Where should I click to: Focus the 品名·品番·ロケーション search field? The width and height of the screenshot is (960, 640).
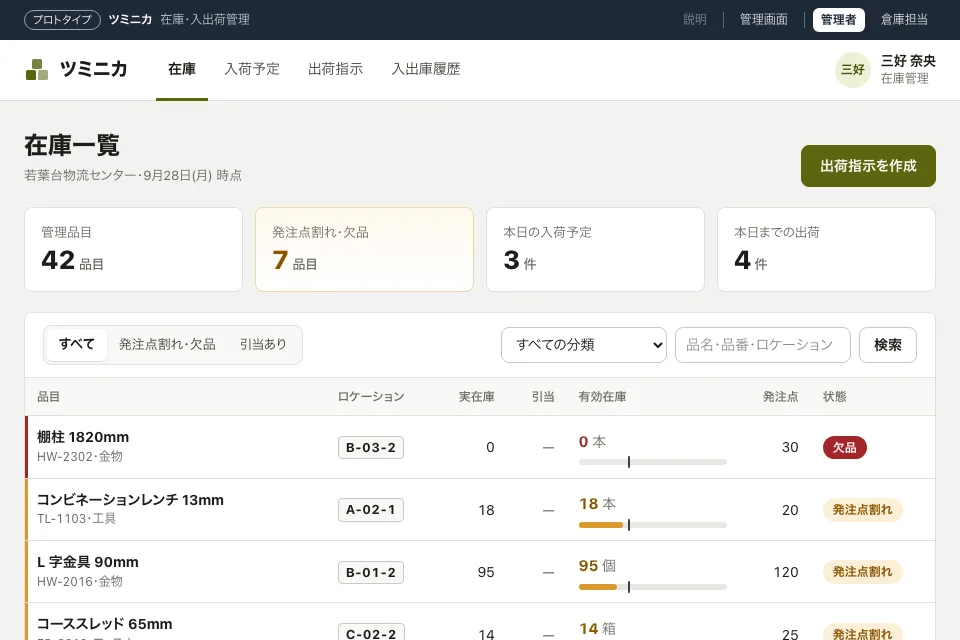tap(762, 345)
